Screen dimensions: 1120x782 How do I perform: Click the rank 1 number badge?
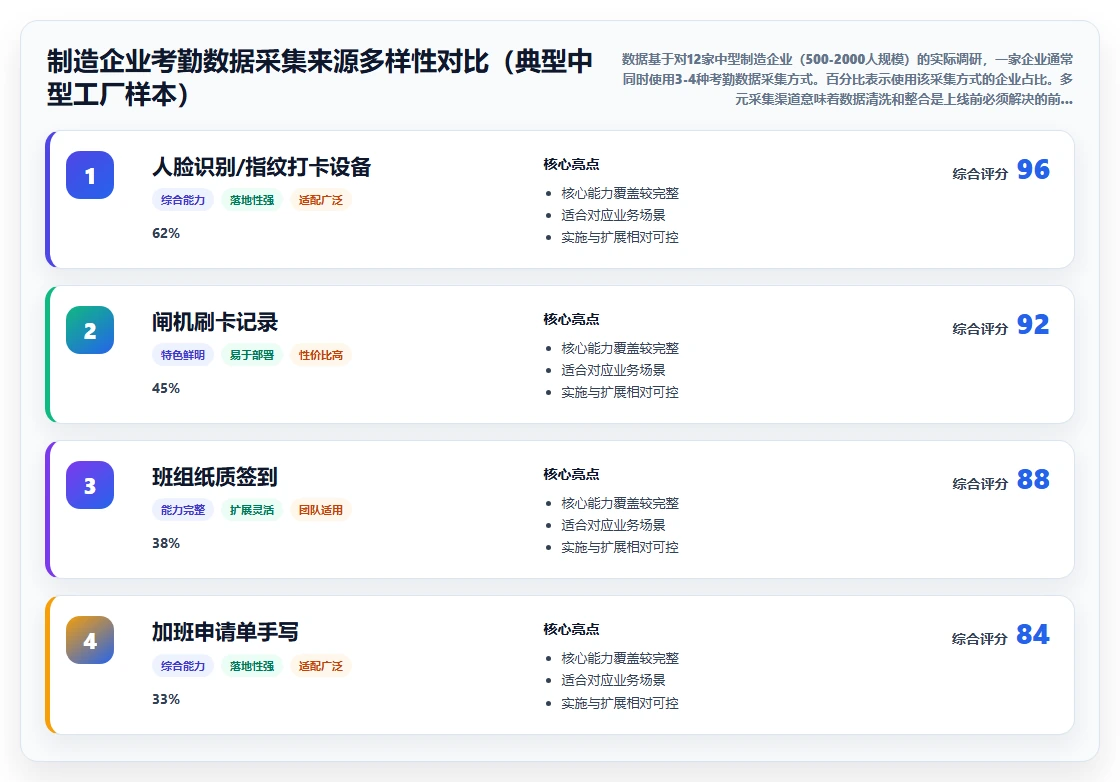[x=90, y=175]
